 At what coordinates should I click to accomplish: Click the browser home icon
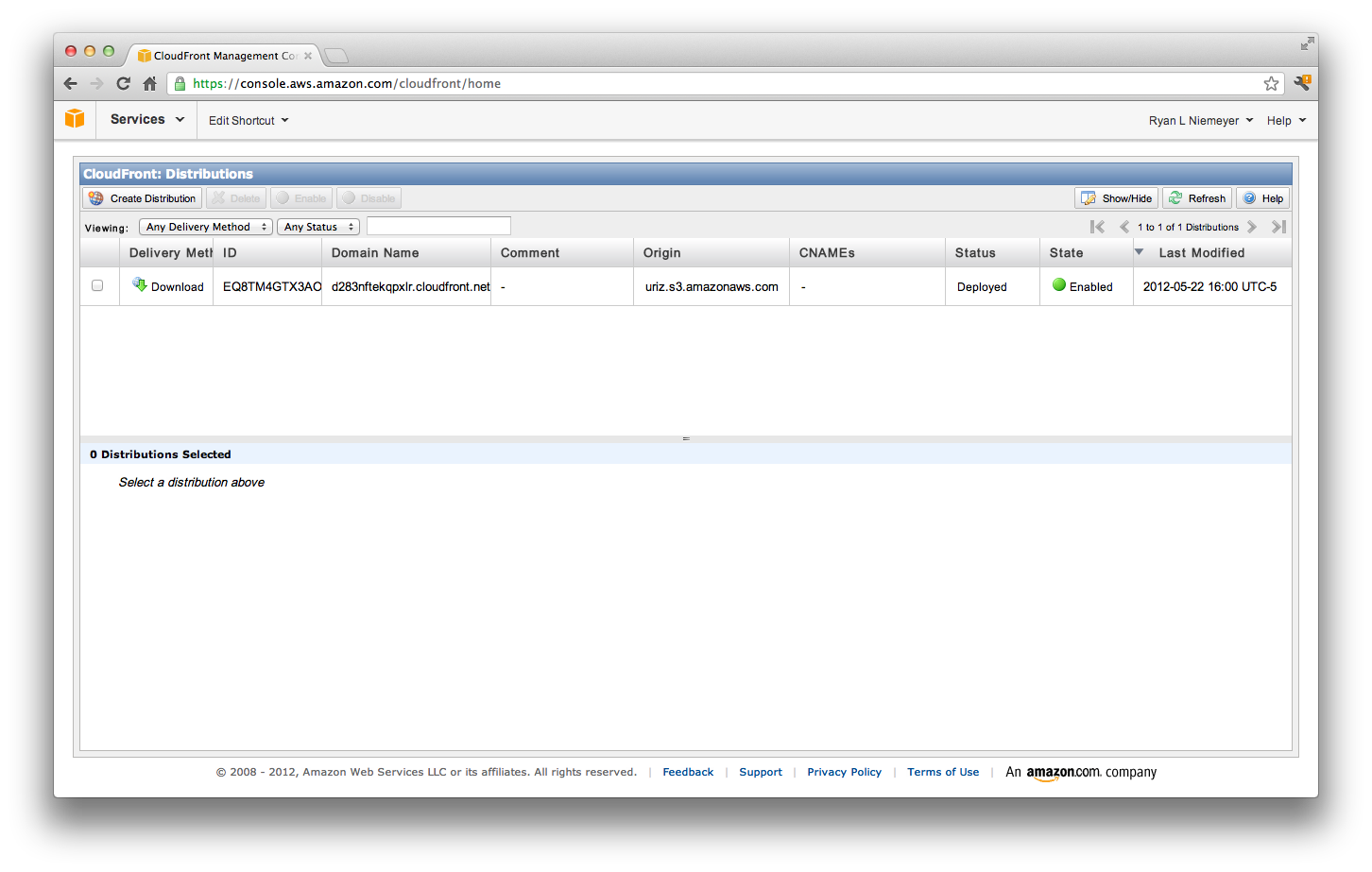tap(150, 83)
